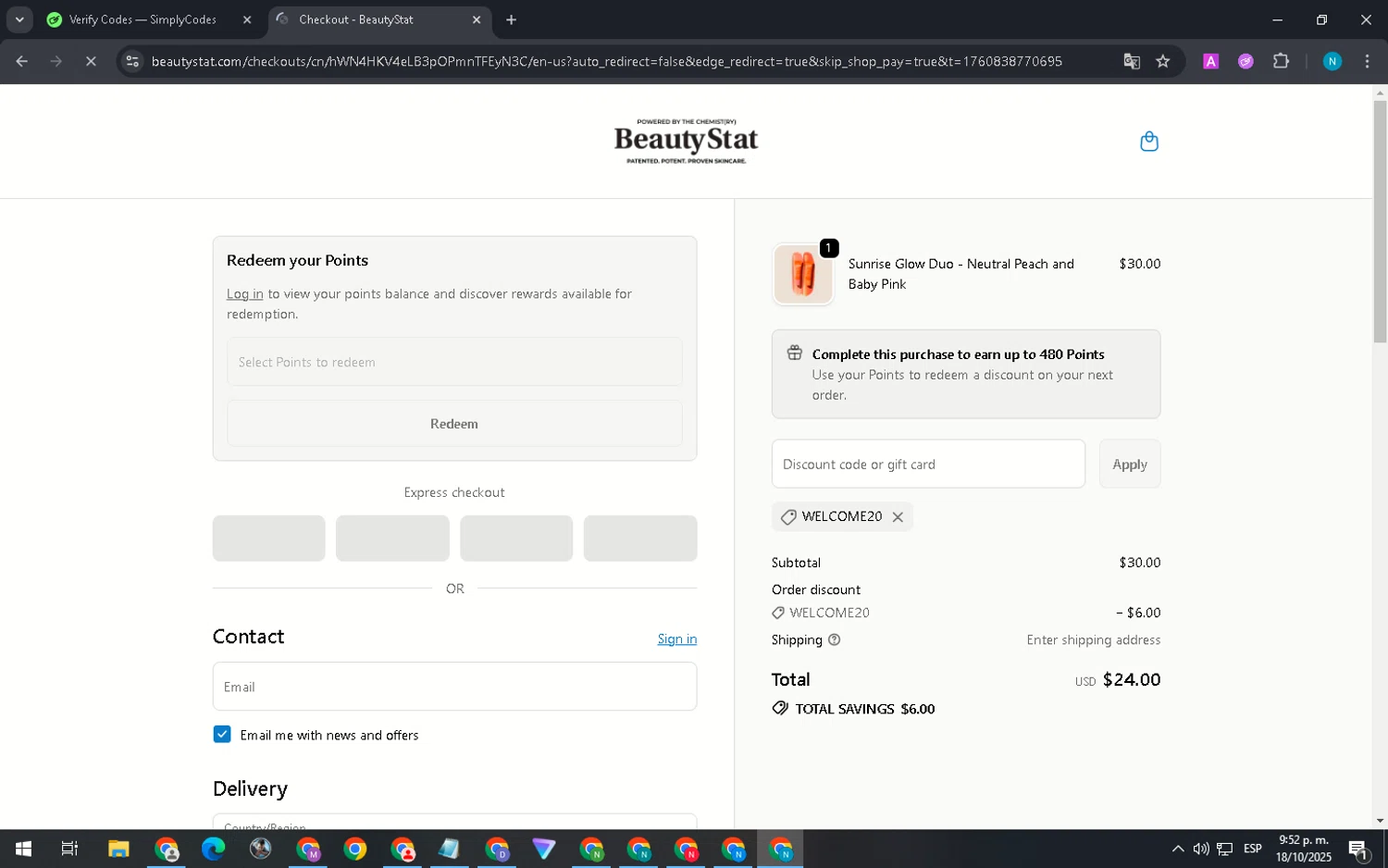Viewport: 1388px width, 868px height.
Task: Open Microsoft Edge from the taskbar
Action: coord(213,849)
